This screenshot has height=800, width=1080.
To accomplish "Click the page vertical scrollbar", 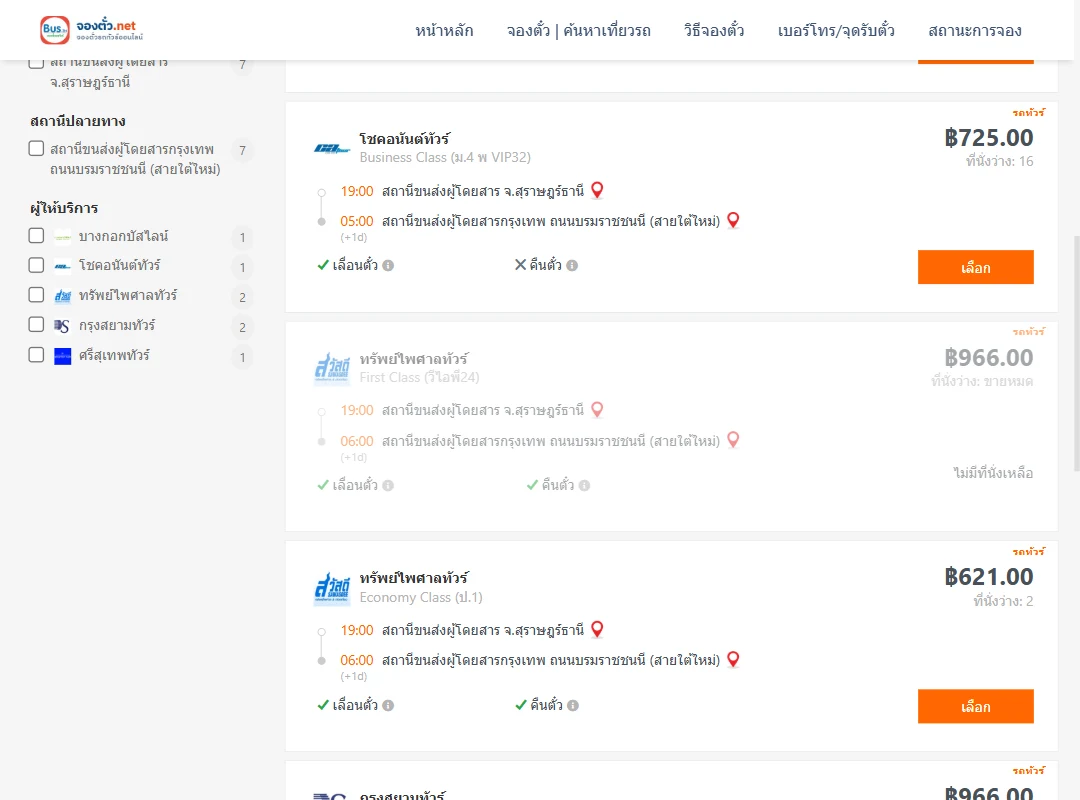I will pos(1076,353).
